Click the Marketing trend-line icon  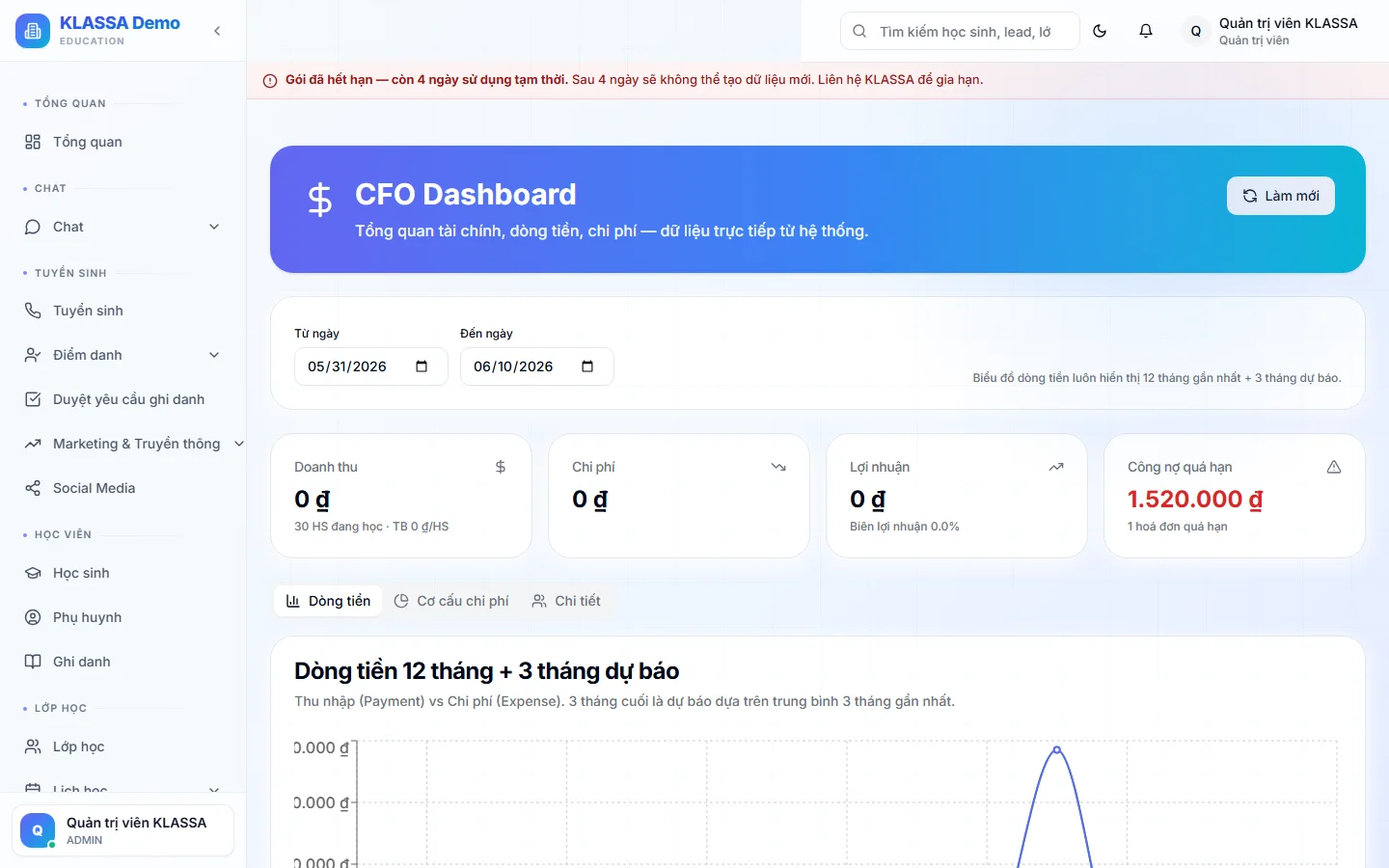click(x=33, y=444)
